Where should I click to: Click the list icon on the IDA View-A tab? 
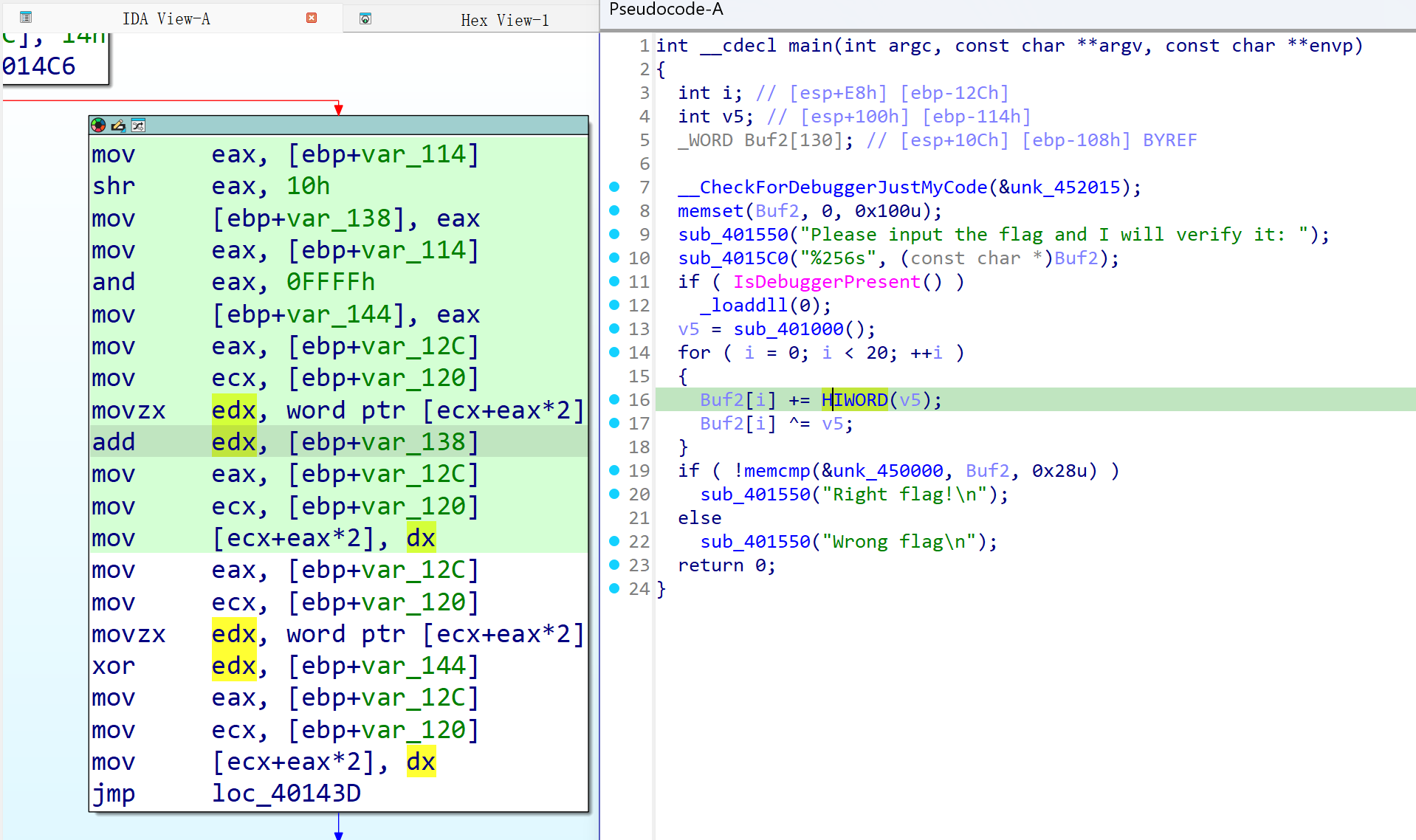pos(25,16)
